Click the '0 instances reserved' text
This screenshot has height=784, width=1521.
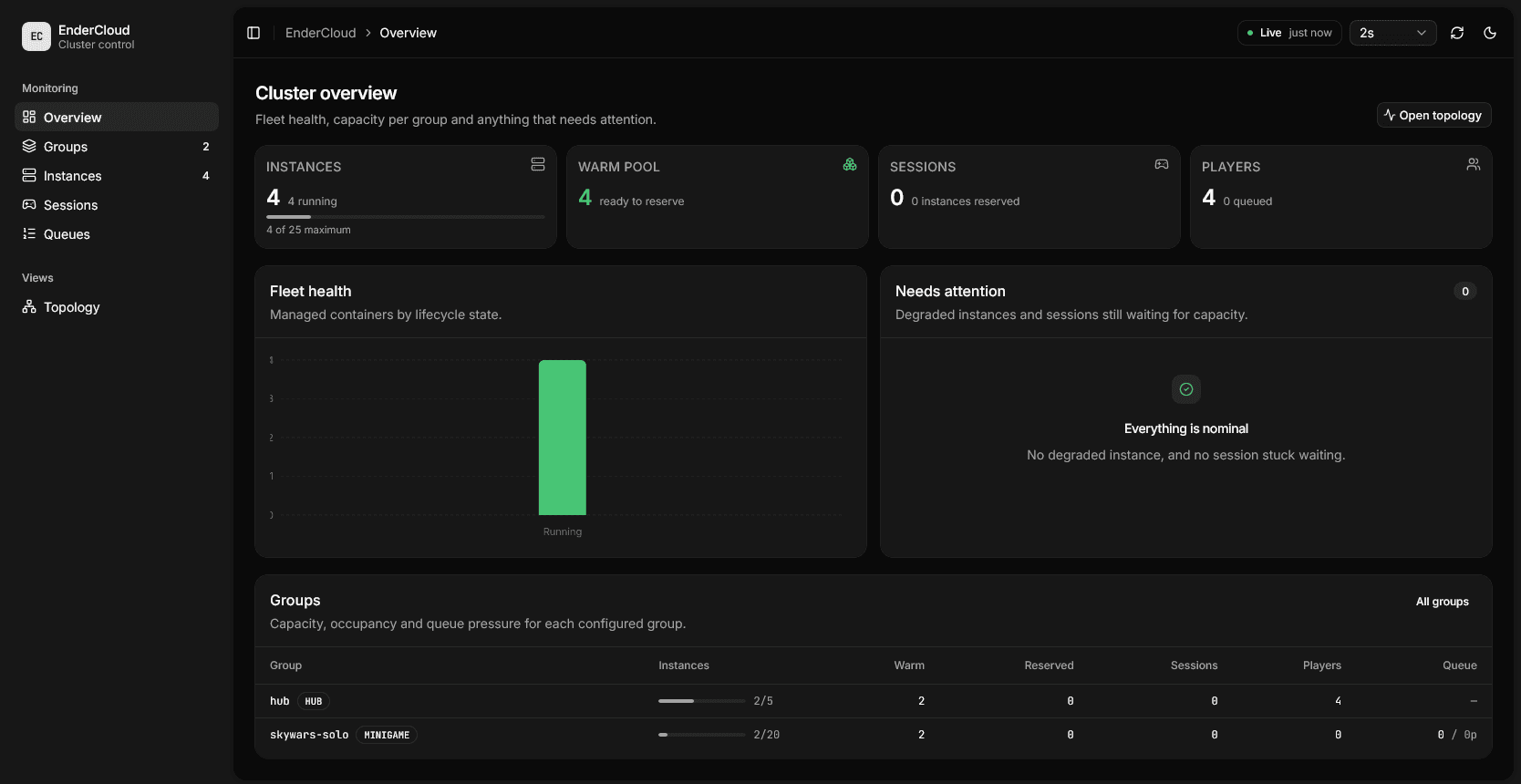[966, 201]
